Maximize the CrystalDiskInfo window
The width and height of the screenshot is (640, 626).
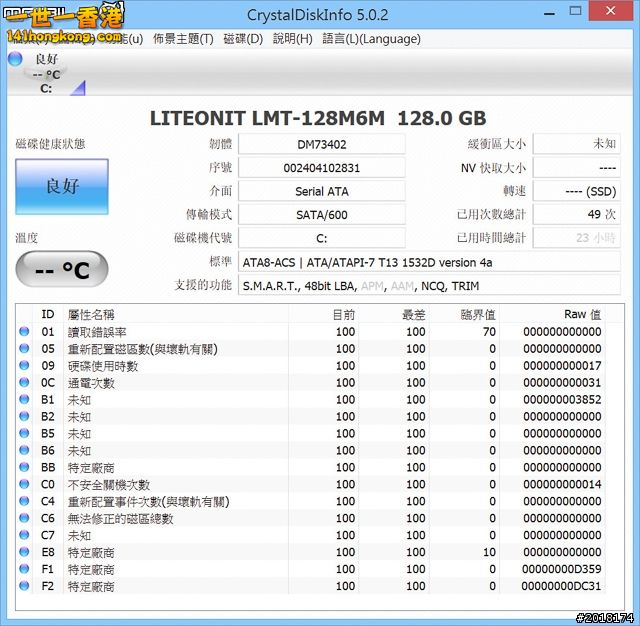(576, 11)
